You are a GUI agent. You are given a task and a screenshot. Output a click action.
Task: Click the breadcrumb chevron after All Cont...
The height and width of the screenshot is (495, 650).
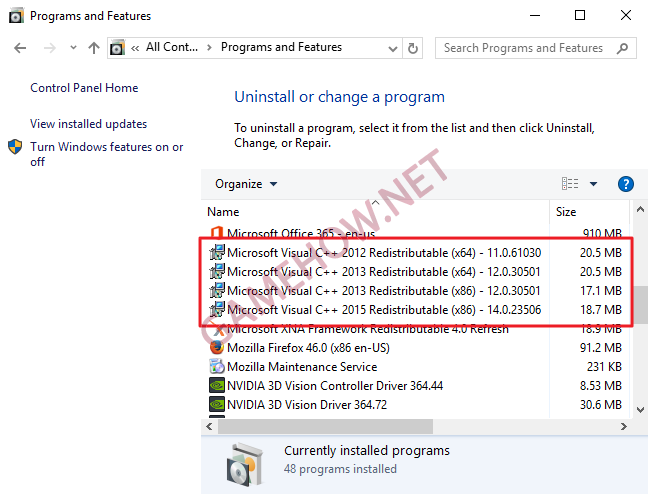[x=209, y=48]
